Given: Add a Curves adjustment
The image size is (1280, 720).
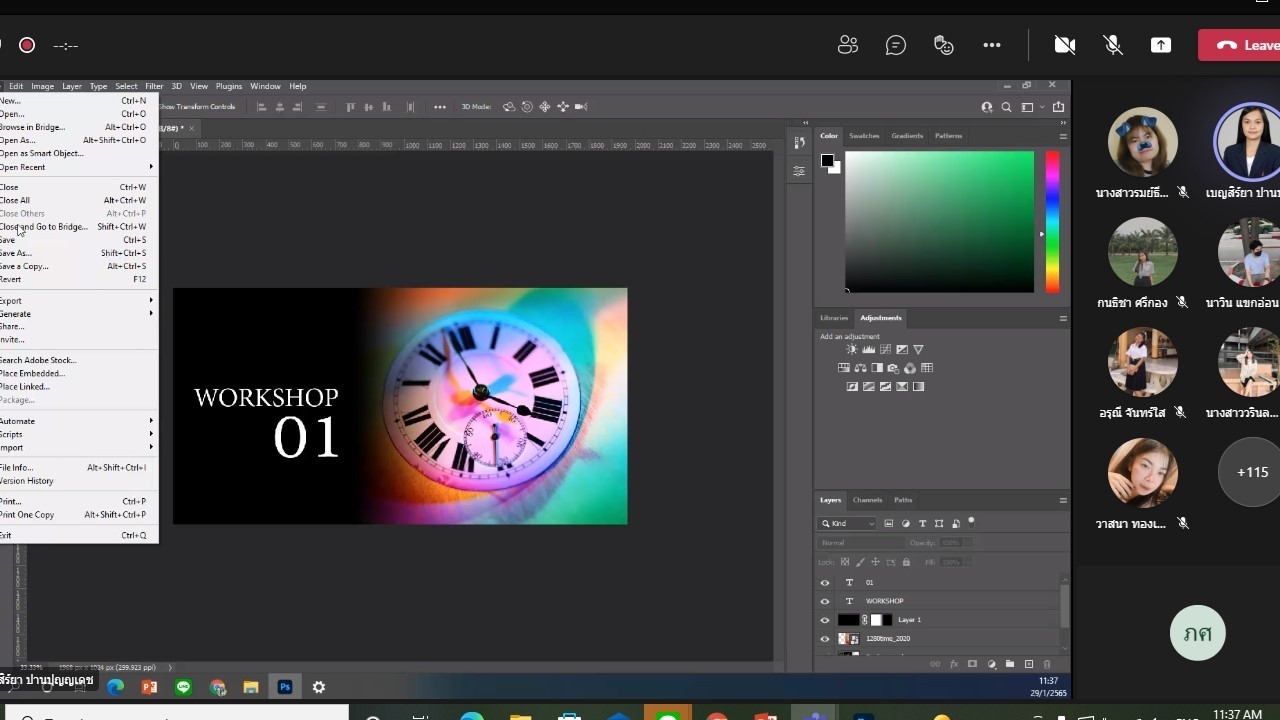Looking at the screenshot, I should (x=885, y=349).
